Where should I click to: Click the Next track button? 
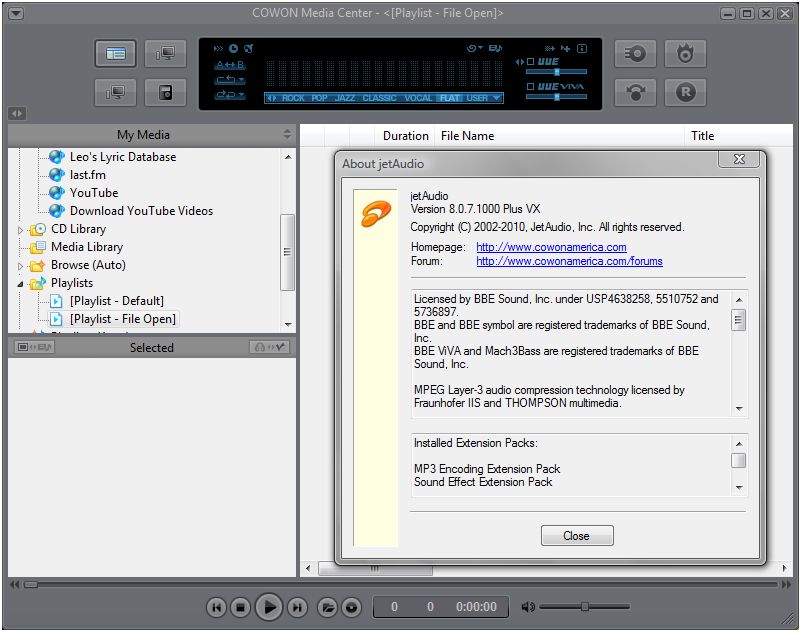click(x=297, y=607)
